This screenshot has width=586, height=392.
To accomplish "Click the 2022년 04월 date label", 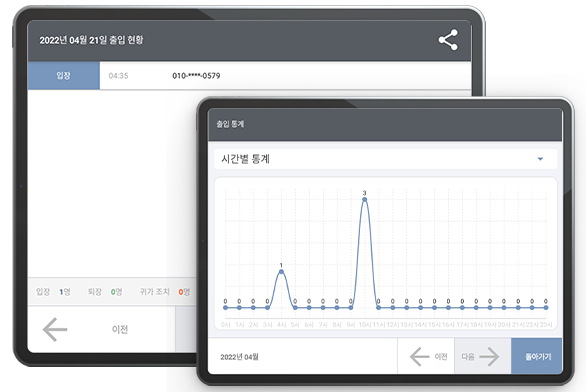I will 239,357.
